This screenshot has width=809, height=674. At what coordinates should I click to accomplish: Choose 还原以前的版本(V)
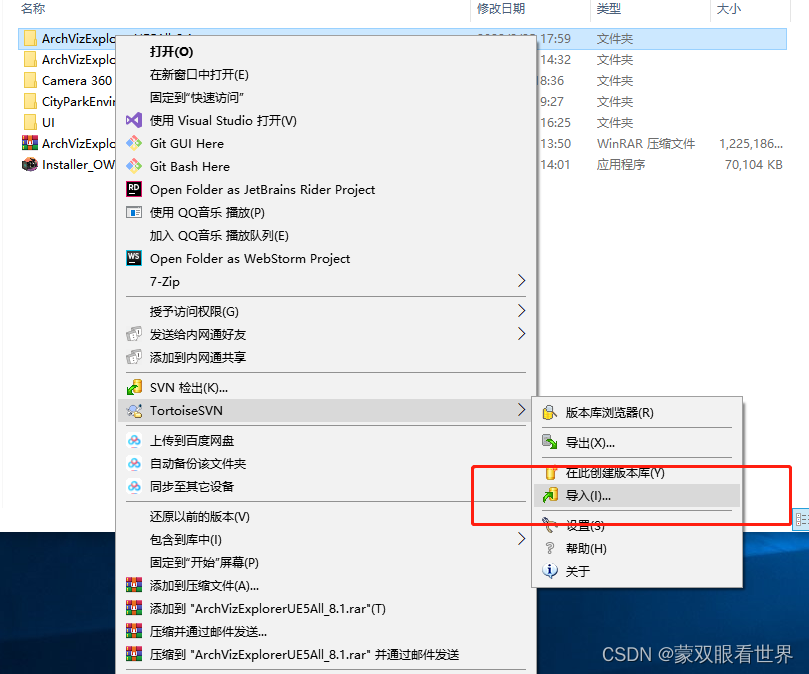click(200, 517)
